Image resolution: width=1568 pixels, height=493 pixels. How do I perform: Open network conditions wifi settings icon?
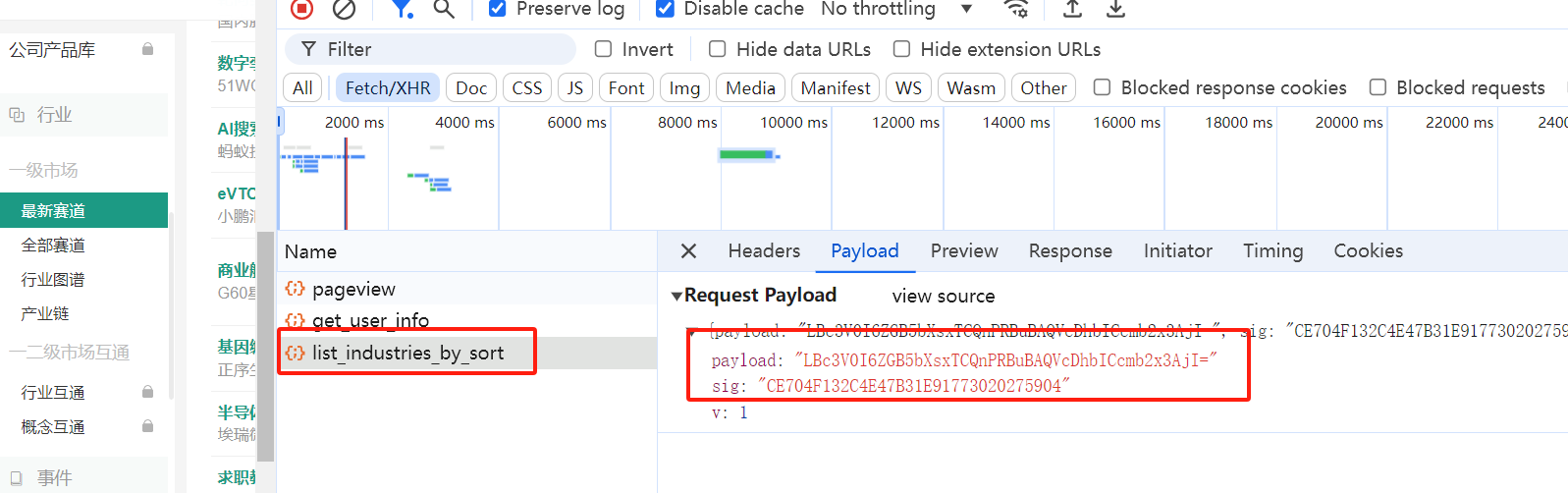1016,9
